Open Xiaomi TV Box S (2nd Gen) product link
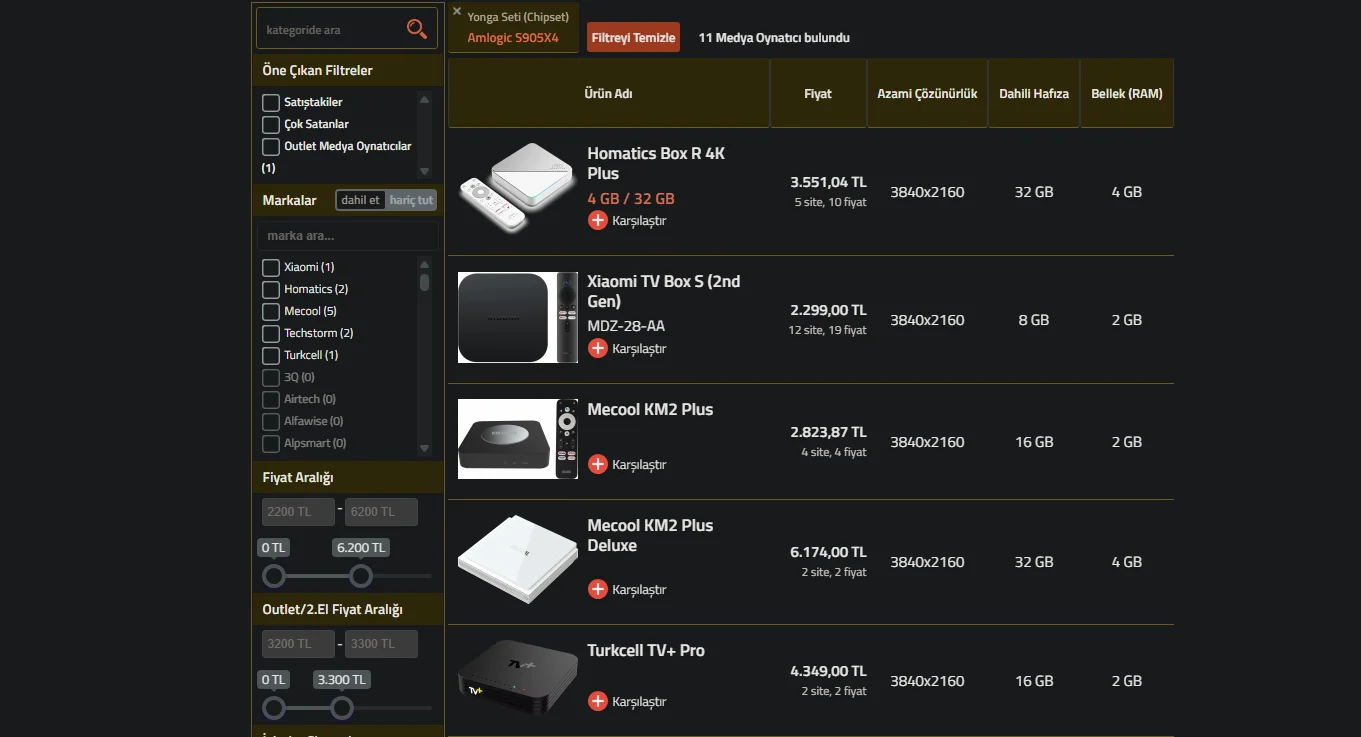Viewport: 1361px width, 737px height. pos(663,291)
